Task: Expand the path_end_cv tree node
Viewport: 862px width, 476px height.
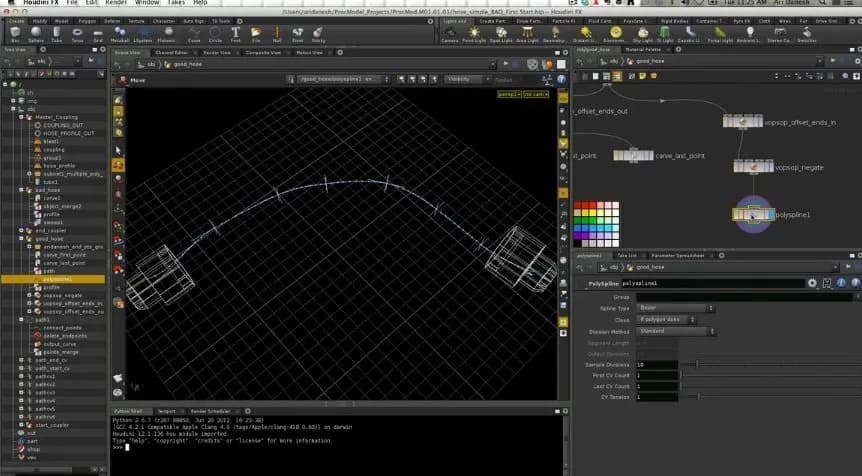Action: (21, 360)
